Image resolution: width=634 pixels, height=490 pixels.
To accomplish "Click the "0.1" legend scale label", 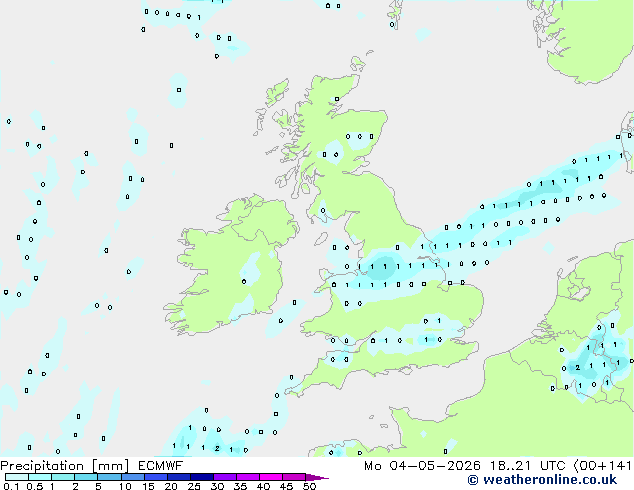I will click(11, 486).
